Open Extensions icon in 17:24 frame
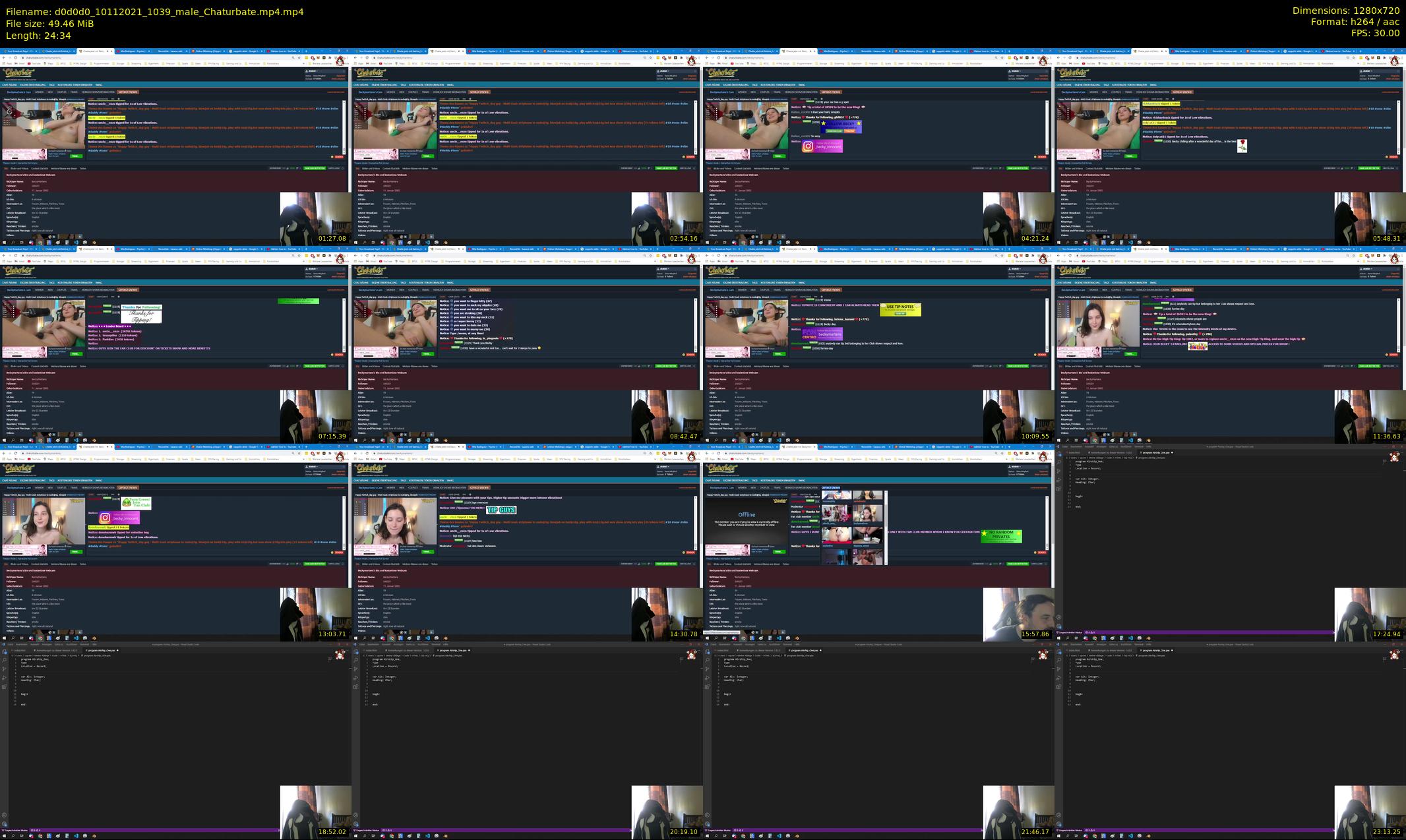This screenshot has width=1406, height=840. click(1058, 489)
